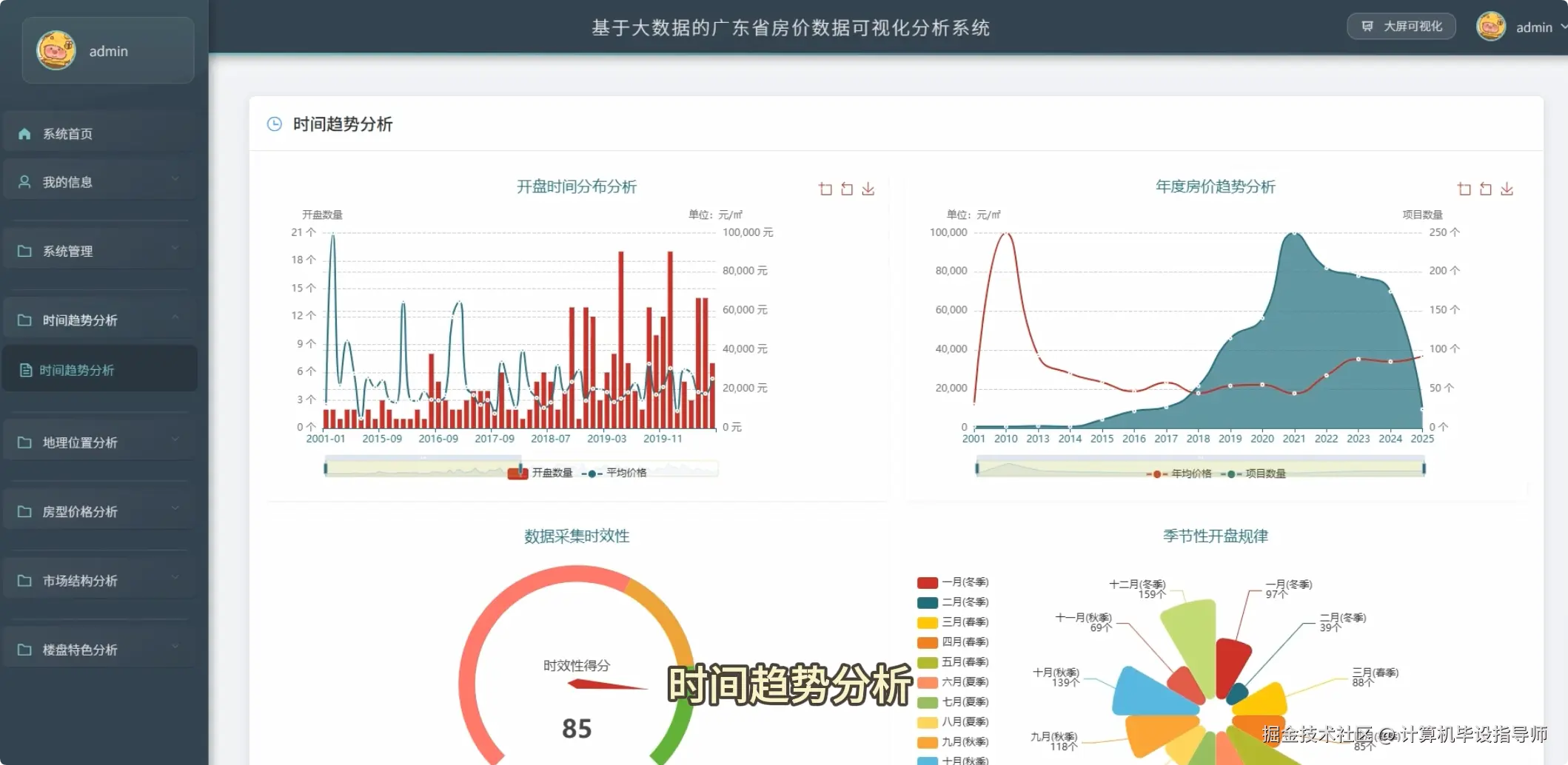Toggle 三月(春季) legend entry
This screenshot has width=1568, height=765.
(953, 623)
